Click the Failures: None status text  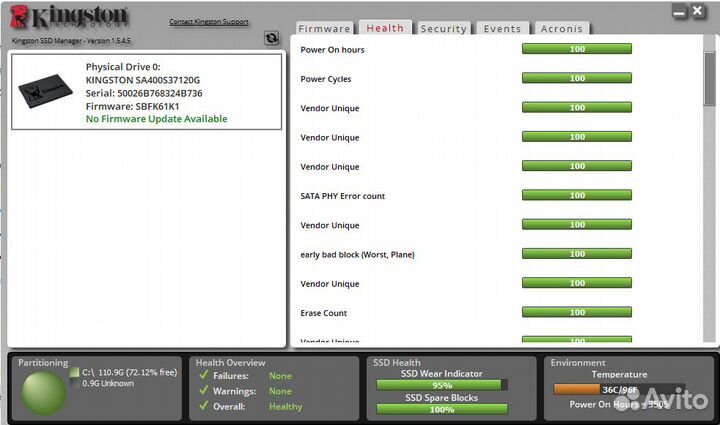coord(253,376)
